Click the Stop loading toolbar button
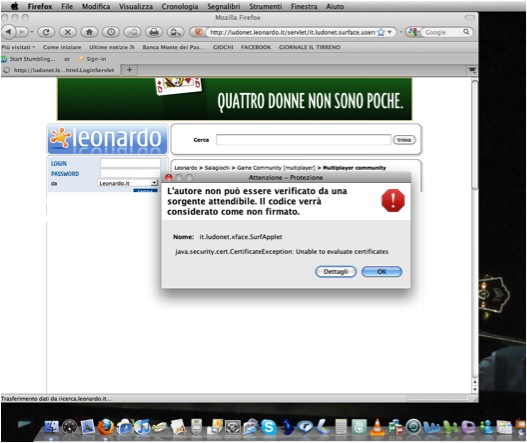Viewport: 527px width, 443px height. [68, 32]
